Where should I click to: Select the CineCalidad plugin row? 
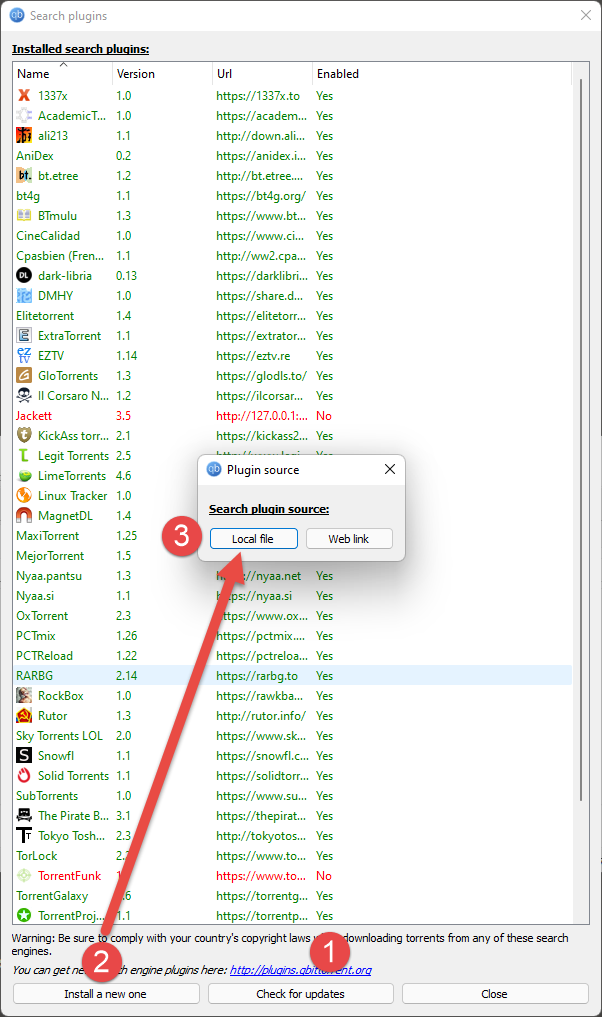pyautogui.click(x=292, y=235)
